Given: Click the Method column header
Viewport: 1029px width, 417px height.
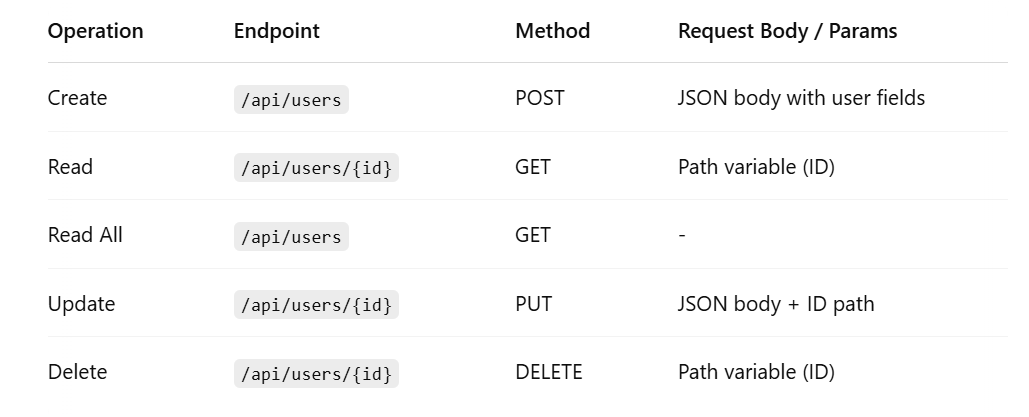Looking at the screenshot, I should 553,31.
